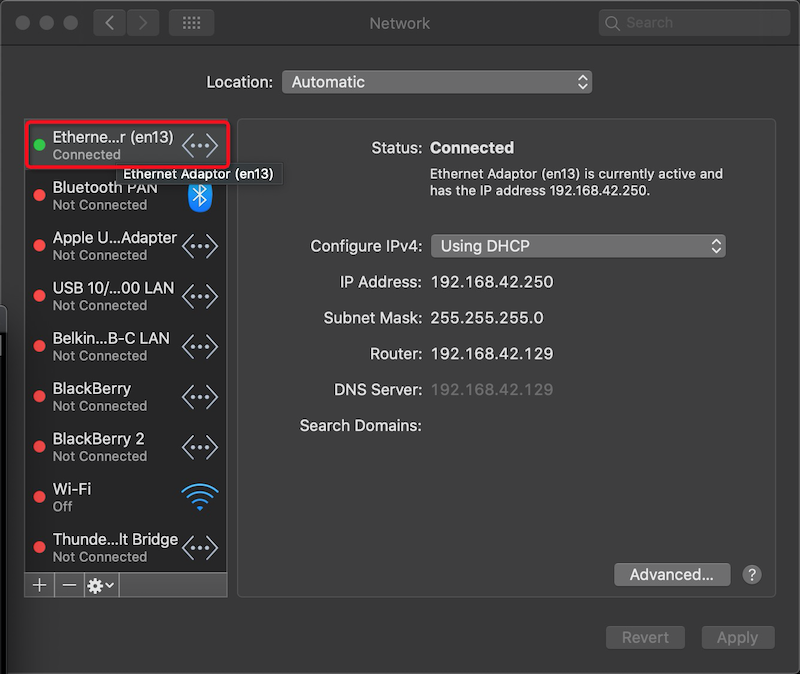Click the Show All grid icon
Image resolution: width=800 pixels, height=674 pixels.
coord(191,23)
